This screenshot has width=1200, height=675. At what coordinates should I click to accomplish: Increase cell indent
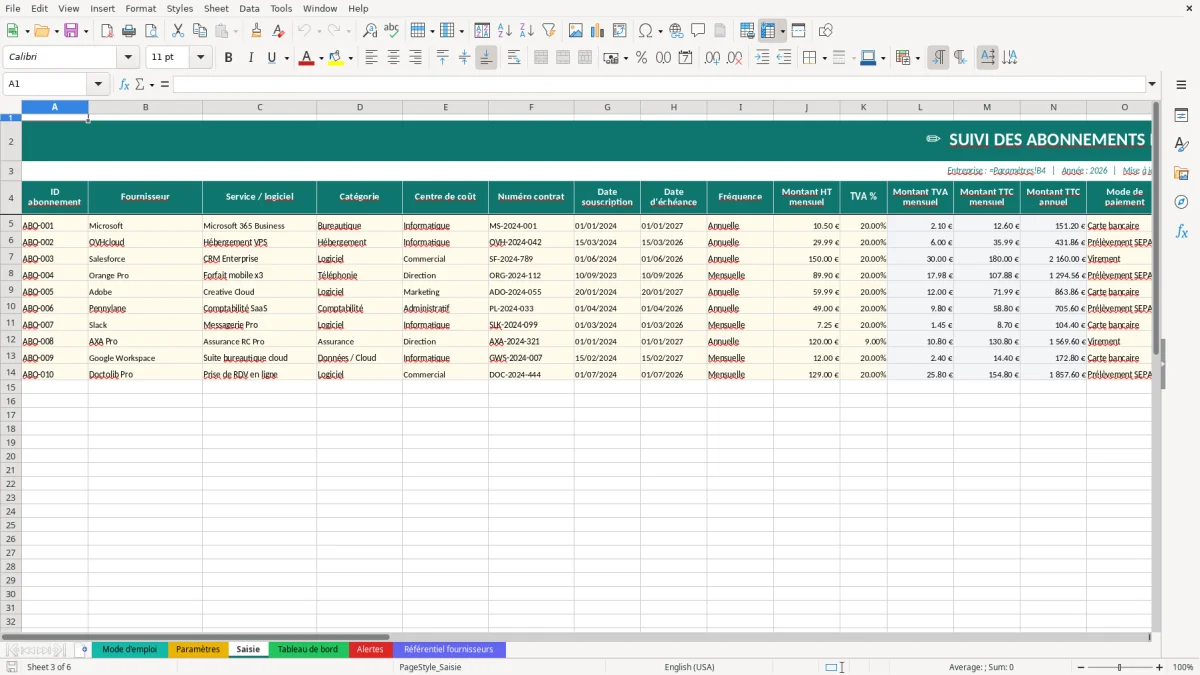[762, 58]
